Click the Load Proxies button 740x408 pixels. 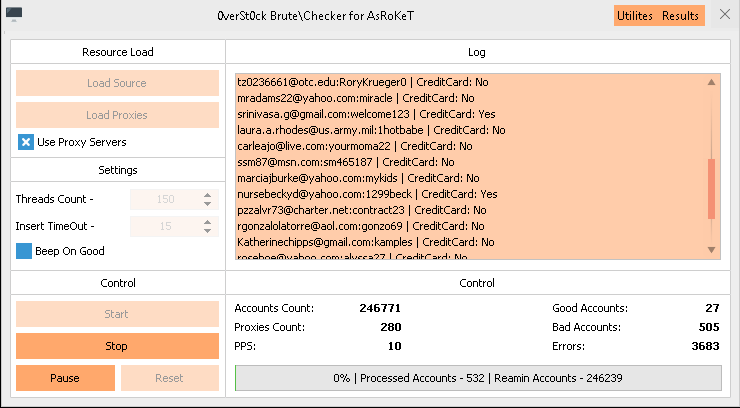[117, 115]
